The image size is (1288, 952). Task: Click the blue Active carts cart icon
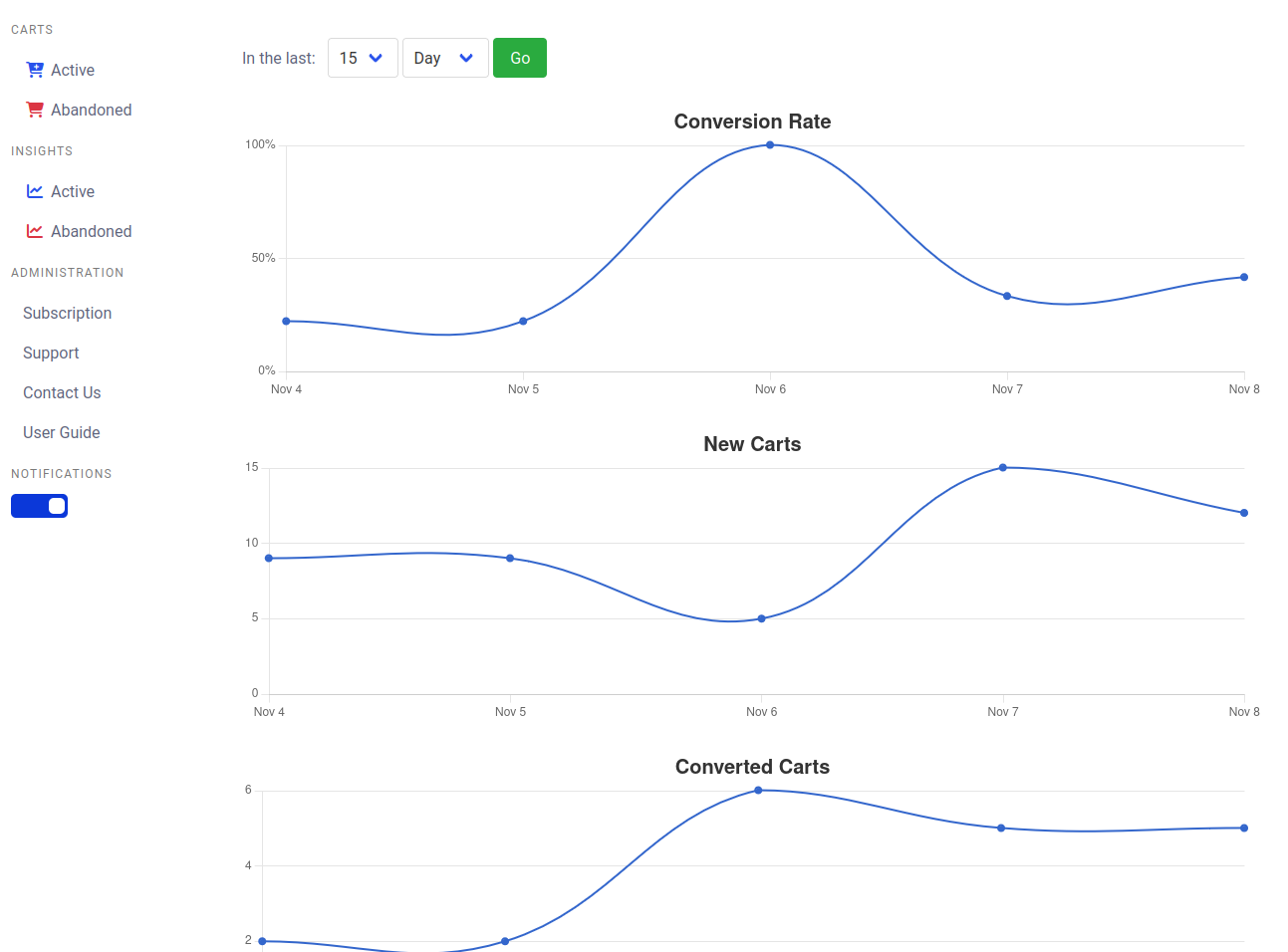[x=35, y=70]
